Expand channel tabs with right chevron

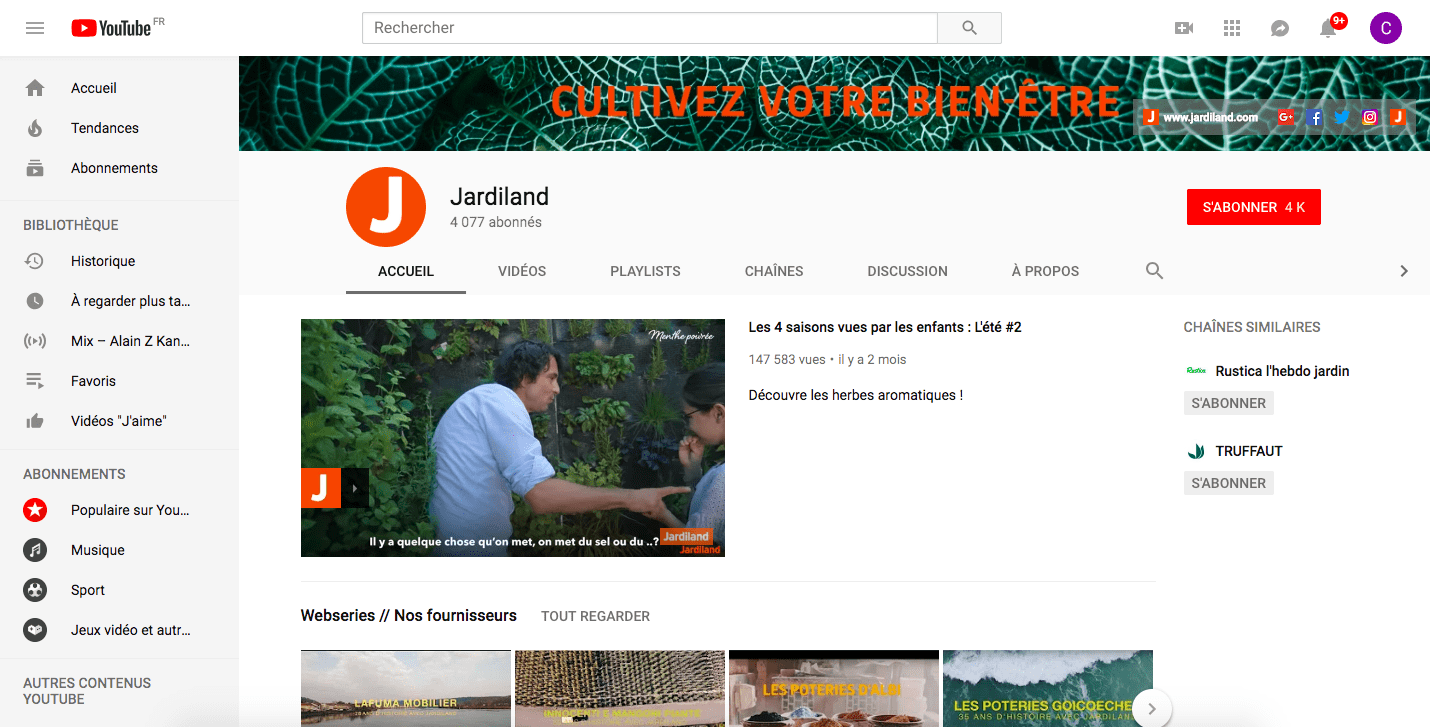tap(1404, 271)
